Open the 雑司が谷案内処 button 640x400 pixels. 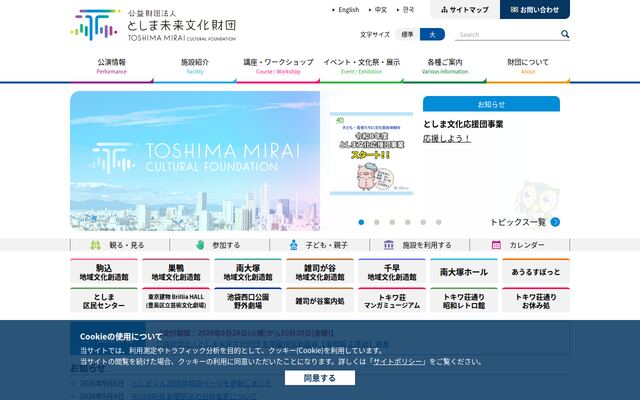tap(320, 300)
